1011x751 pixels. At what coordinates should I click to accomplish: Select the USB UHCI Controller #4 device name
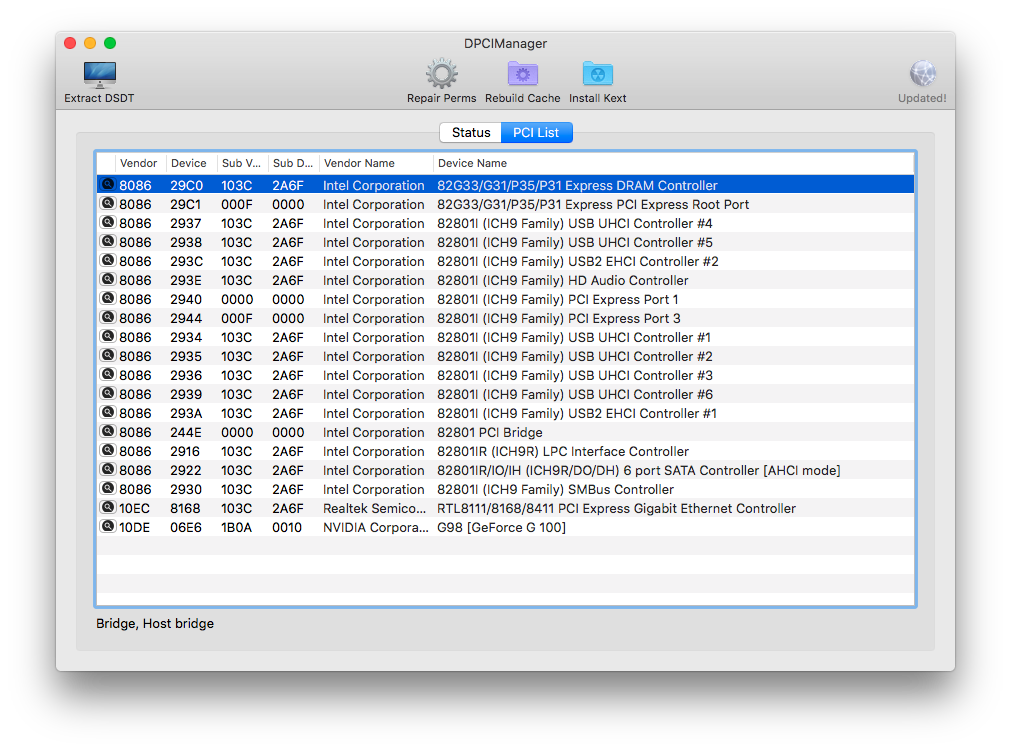coord(574,224)
